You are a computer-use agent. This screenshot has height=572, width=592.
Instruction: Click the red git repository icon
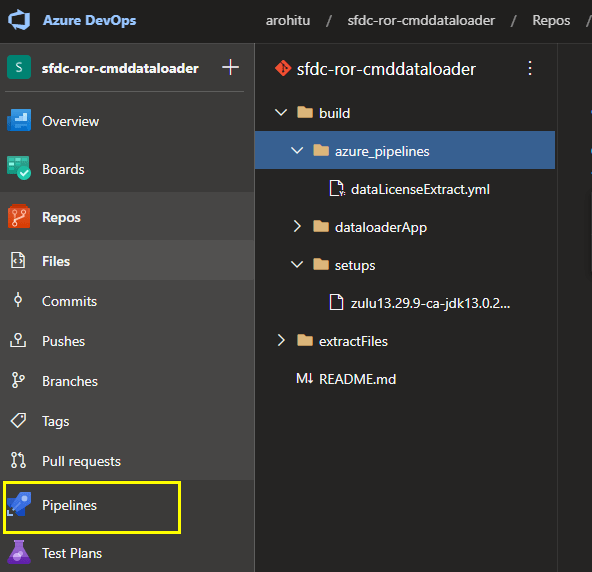click(x=283, y=68)
